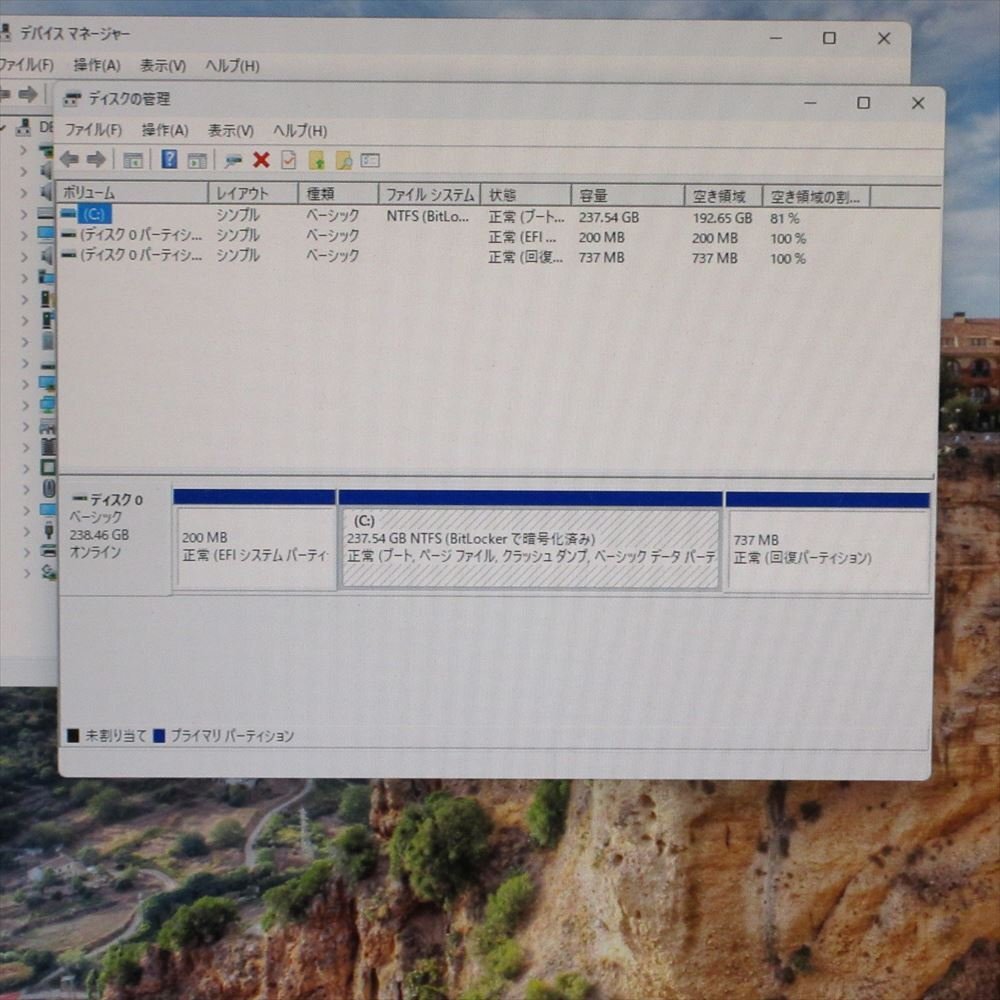Click the small disk icon beside ディスク 0
Image resolution: width=1000 pixels, height=1000 pixels.
click(x=80, y=498)
